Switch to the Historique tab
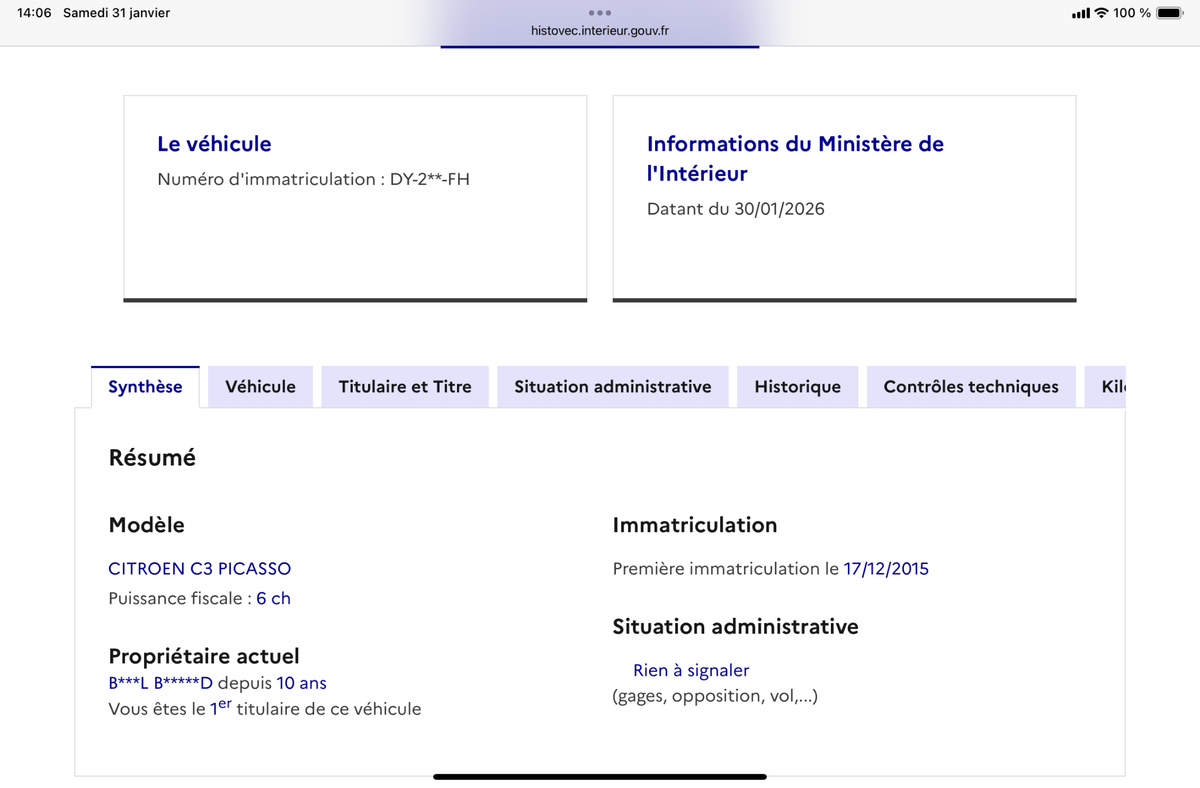 click(797, 386)
